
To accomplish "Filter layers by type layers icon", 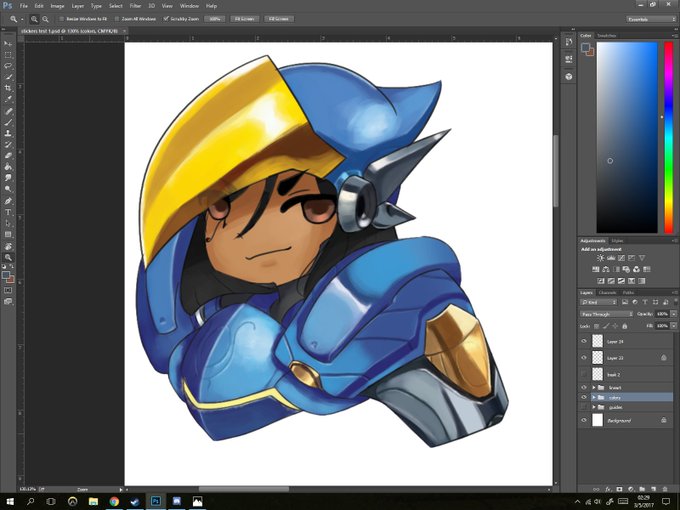I will pos(645,302).
